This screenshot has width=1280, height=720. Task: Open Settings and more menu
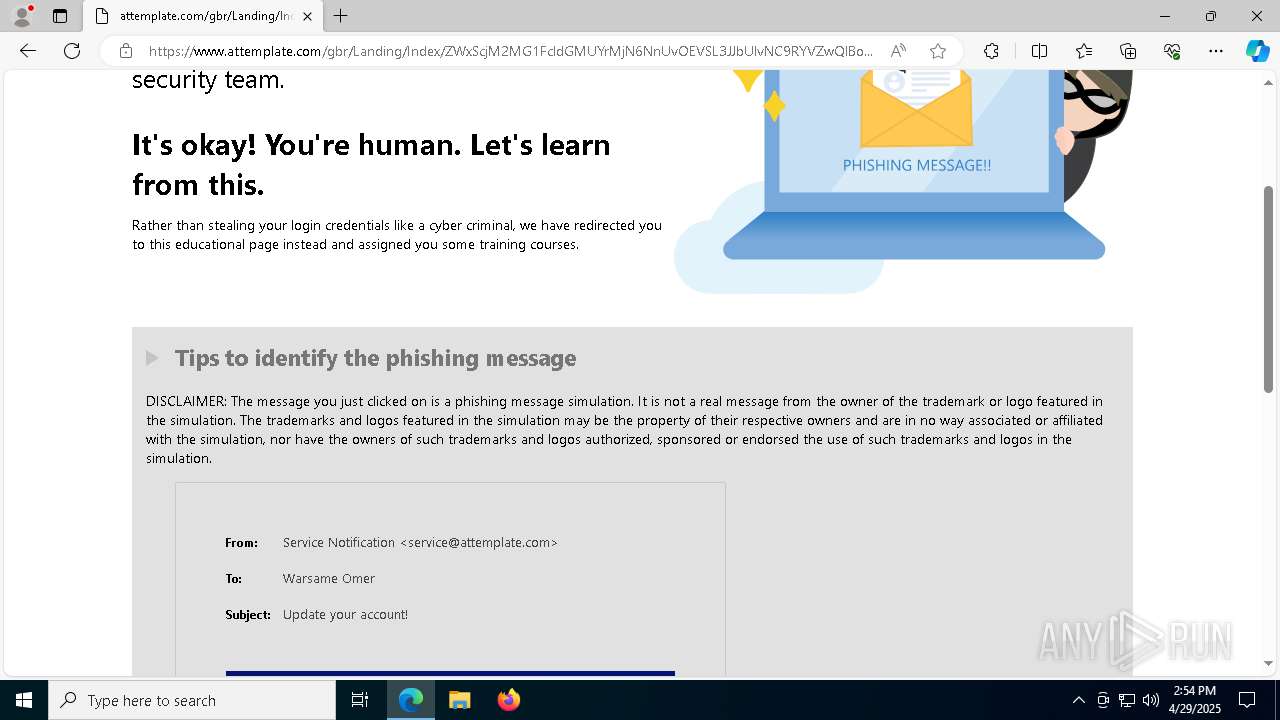tap(1216, 51)
